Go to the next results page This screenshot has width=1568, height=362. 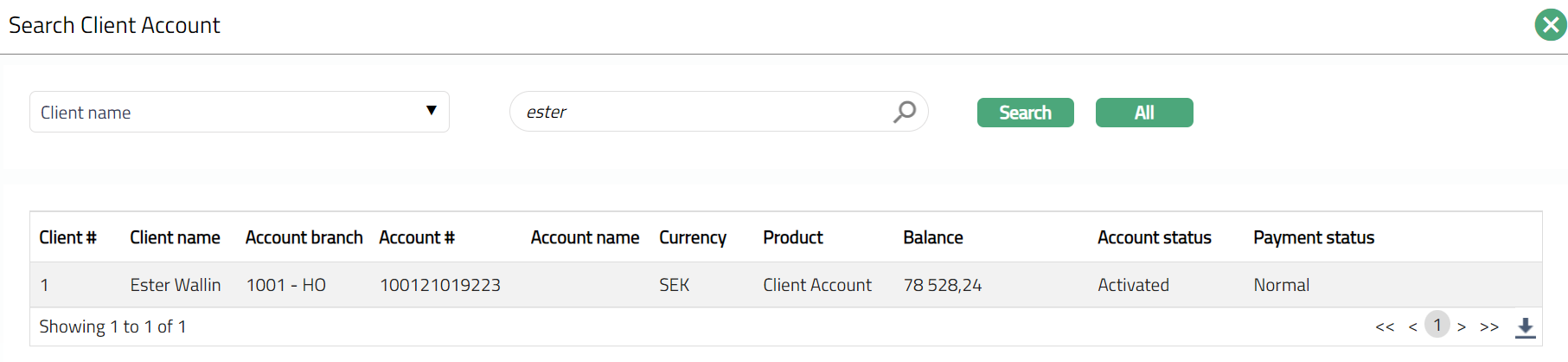[1462, 327]
